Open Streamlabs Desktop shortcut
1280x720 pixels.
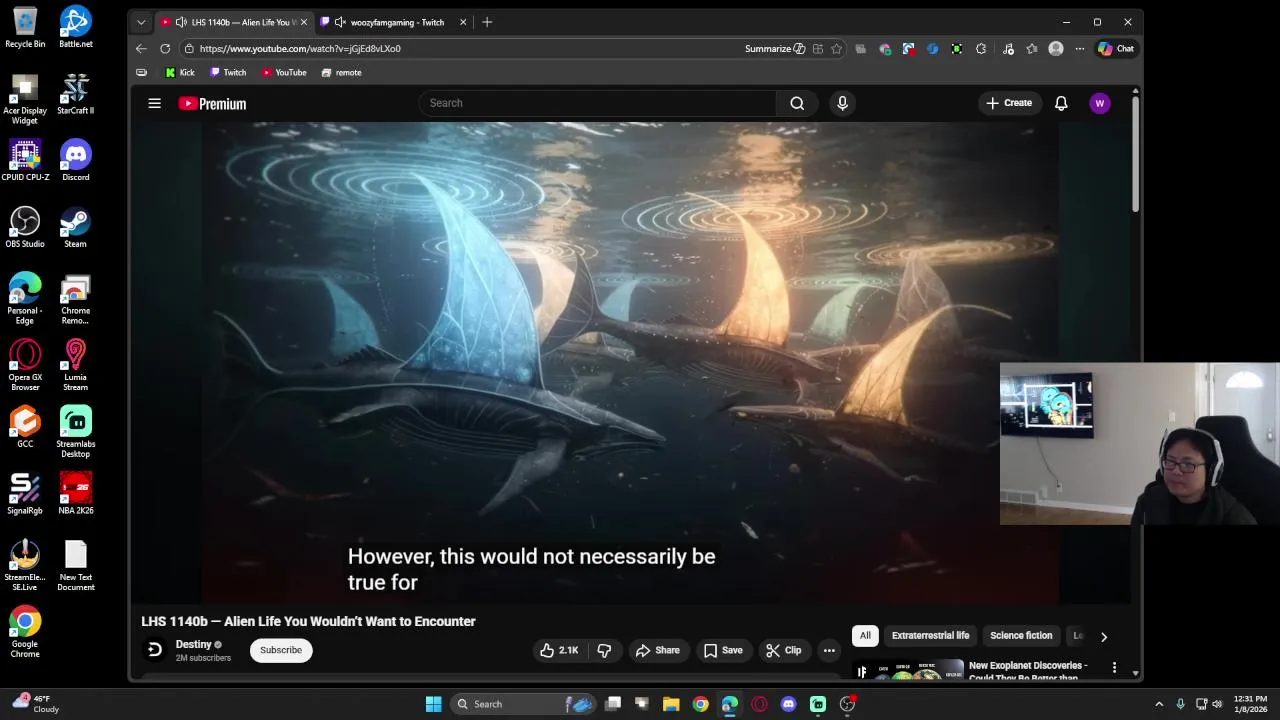[75, 432]
